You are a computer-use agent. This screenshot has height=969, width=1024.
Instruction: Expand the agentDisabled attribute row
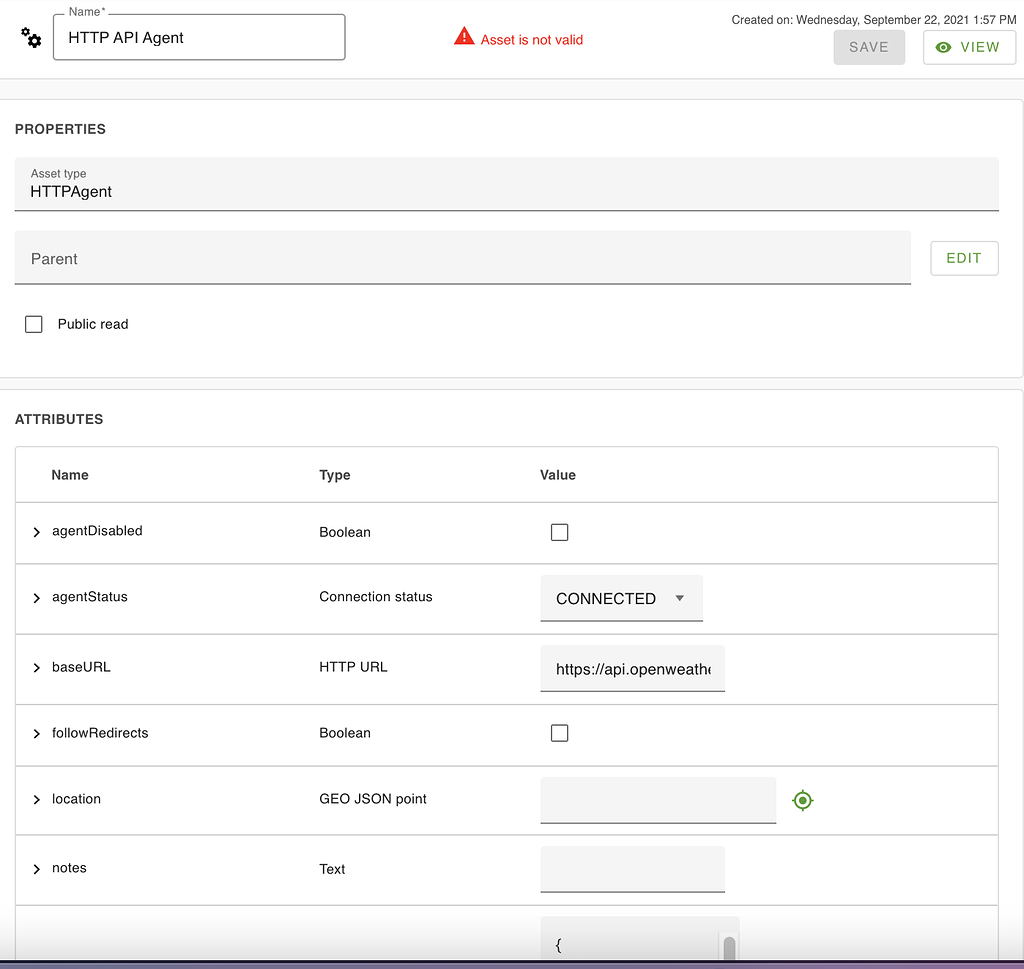[x=36, y=532]
